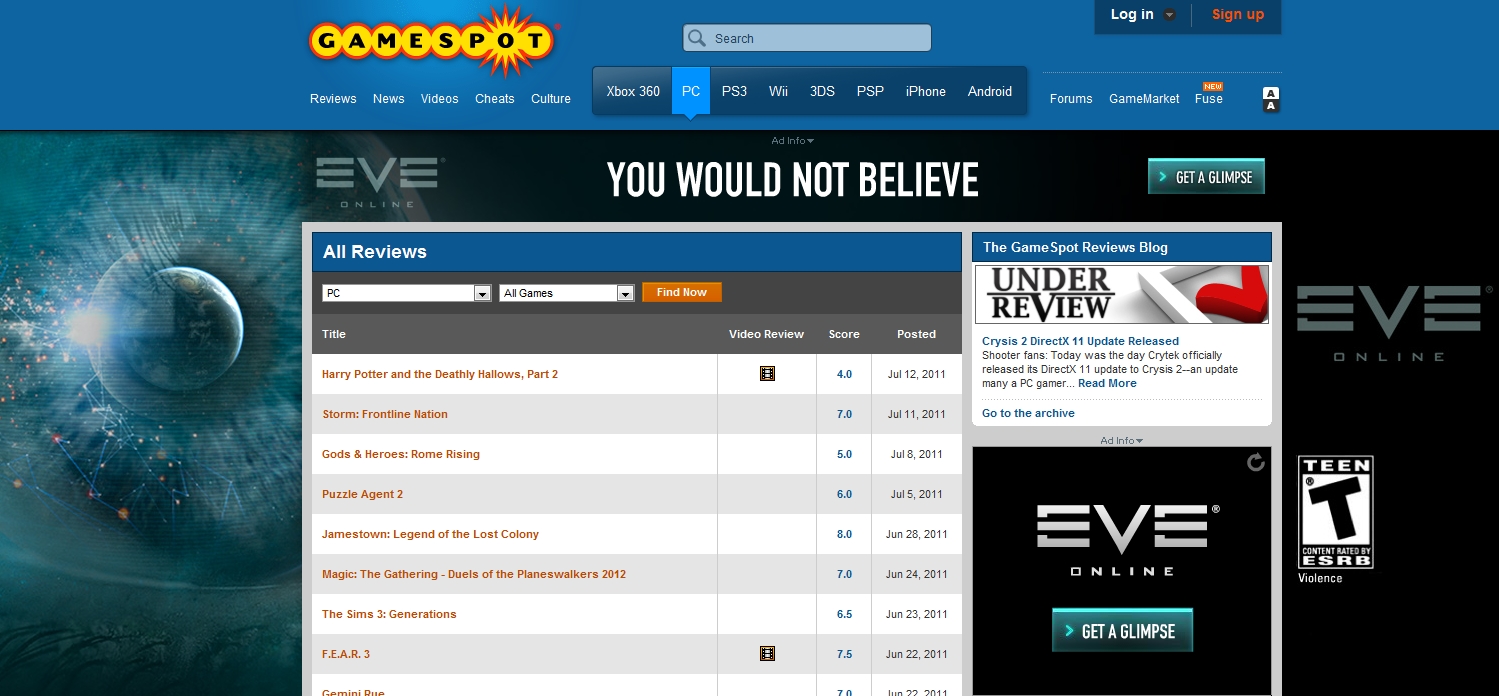Click the Jul 12, 2011 posted date

[916, 374]
